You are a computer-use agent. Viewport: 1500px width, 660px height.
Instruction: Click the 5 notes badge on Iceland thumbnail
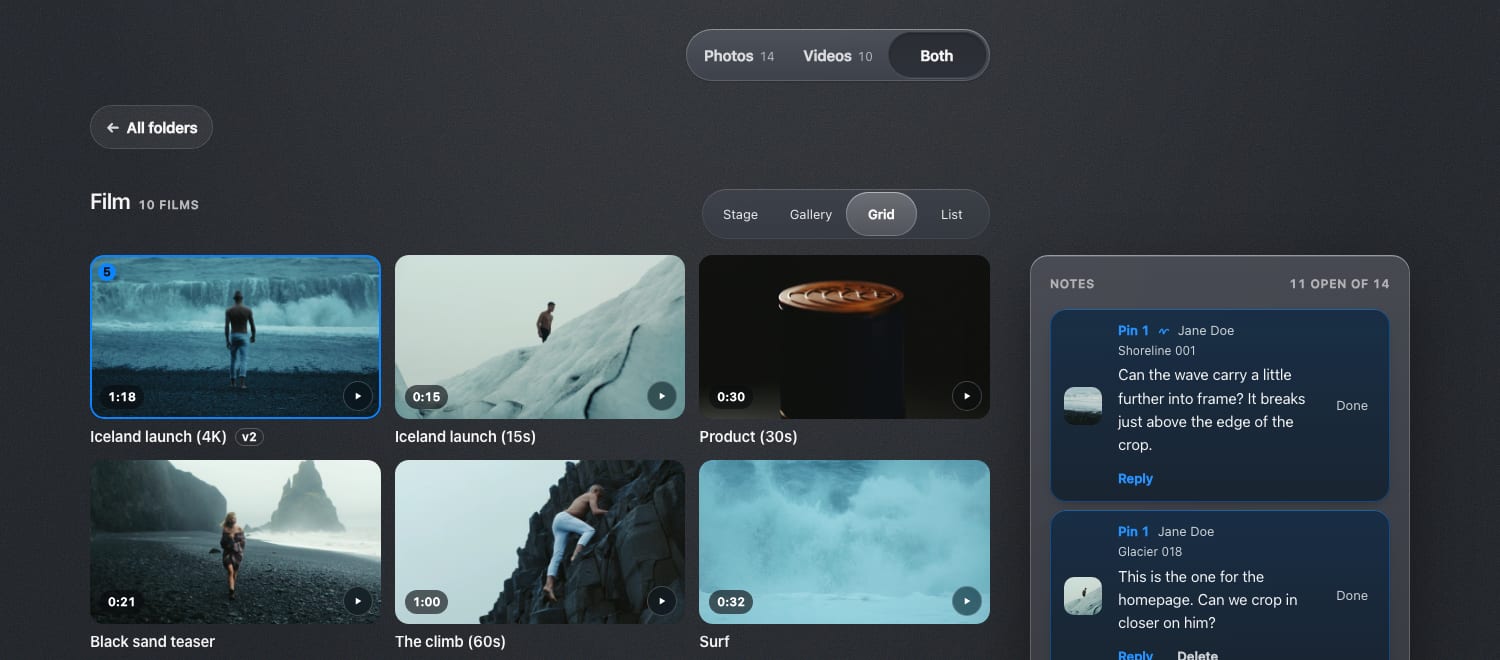(x=108, y=272)
